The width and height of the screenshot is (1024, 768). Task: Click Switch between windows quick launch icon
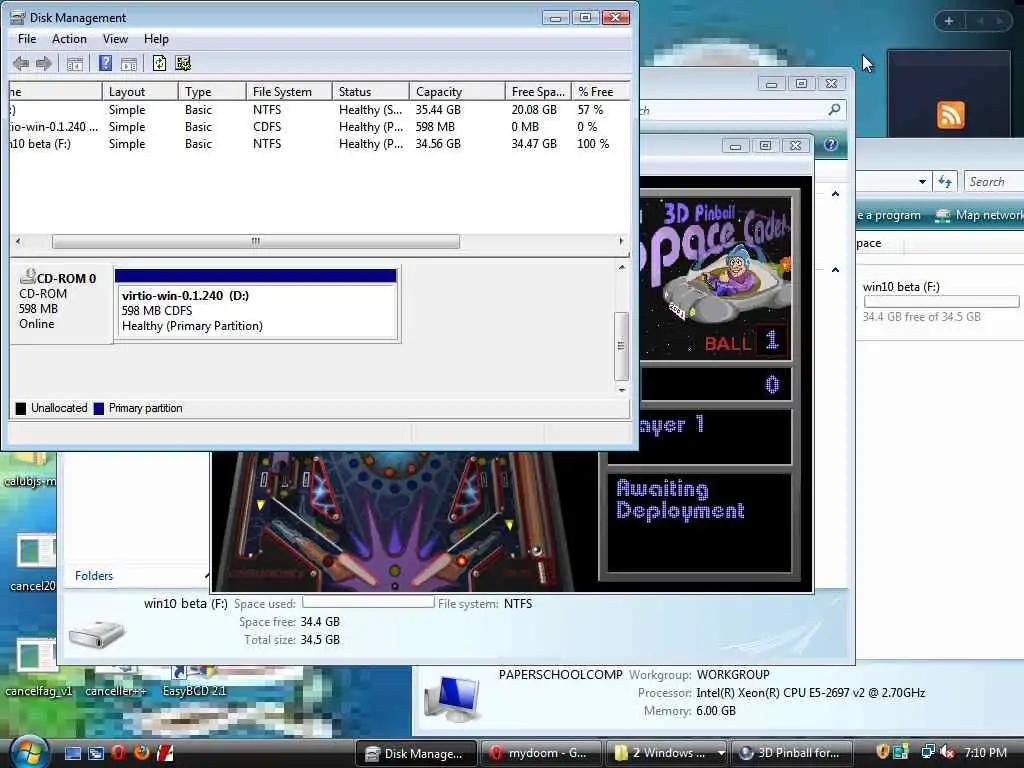pos(96,753)
